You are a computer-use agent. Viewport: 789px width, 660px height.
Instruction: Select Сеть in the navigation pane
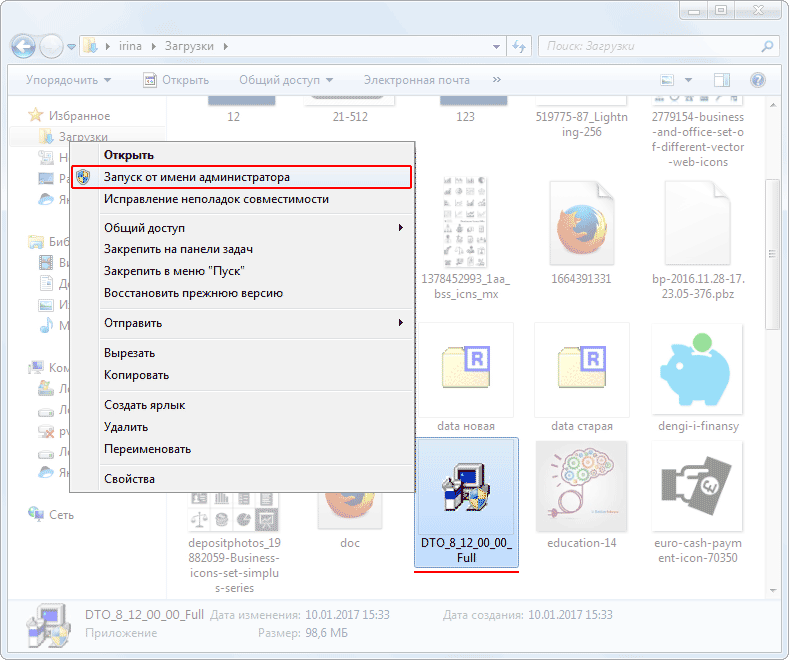coord(60,513)
